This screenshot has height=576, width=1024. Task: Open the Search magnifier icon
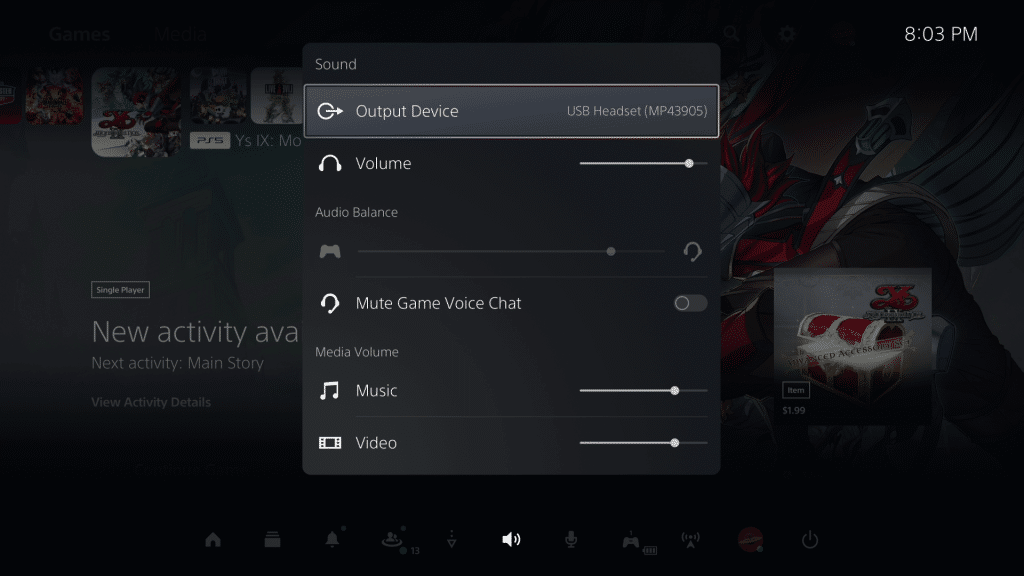coord(731,34)
